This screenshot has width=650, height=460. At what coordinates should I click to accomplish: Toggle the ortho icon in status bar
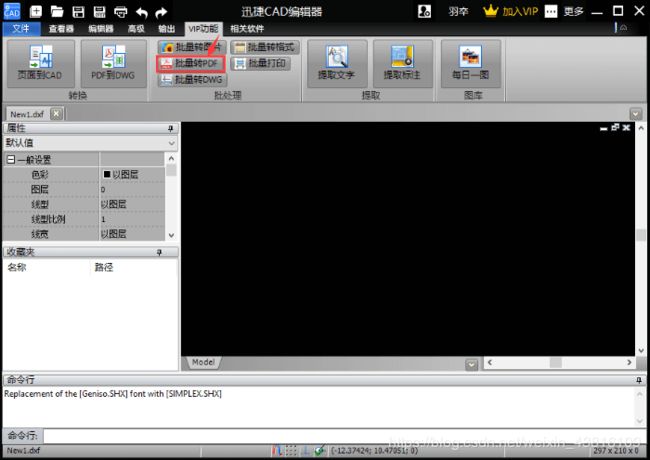(306, 450)
